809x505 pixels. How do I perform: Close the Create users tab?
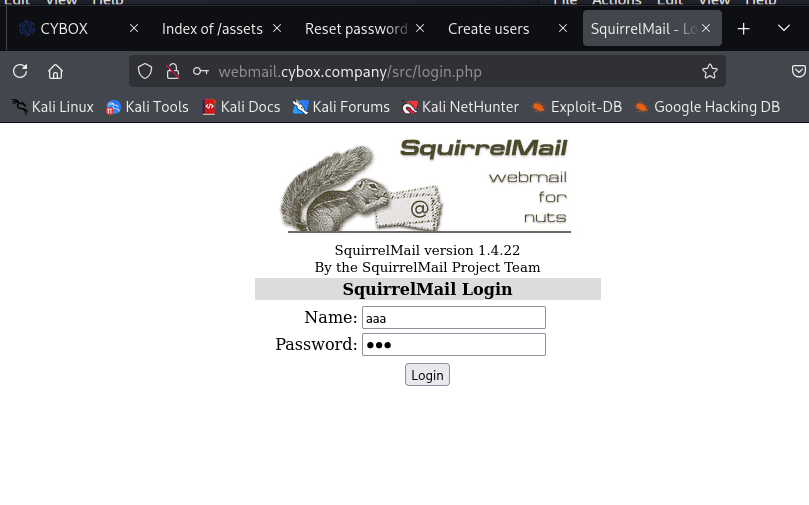tap(563, 29)
